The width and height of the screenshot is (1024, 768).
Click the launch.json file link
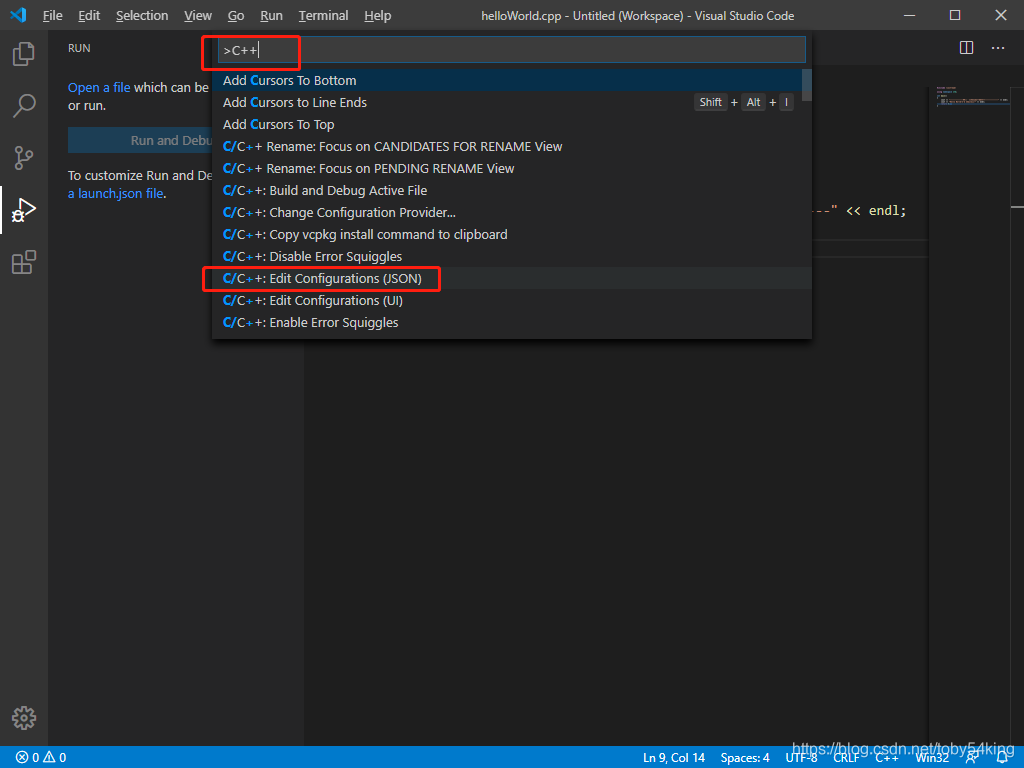tap(116, 193)
